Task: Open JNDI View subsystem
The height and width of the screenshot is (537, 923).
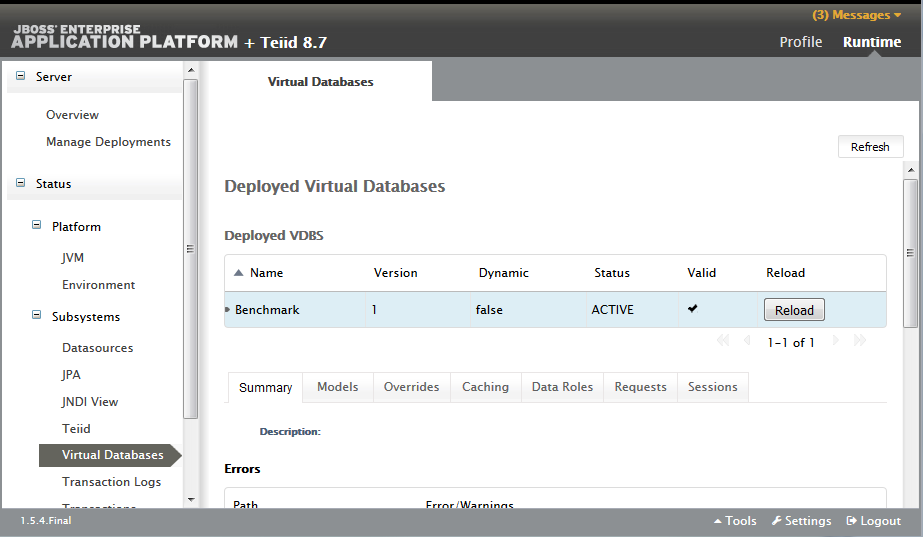Action: tap(90, 402)
